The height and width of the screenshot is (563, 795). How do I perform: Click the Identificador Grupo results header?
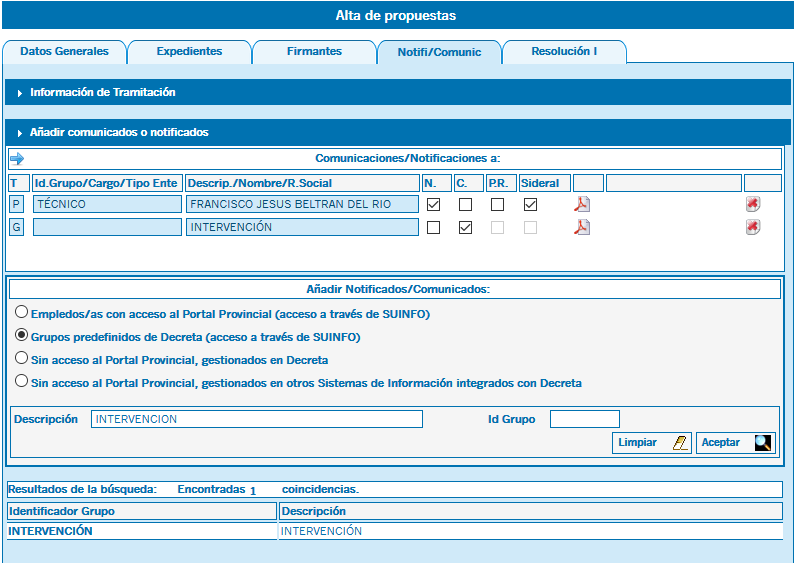(142, 511)
